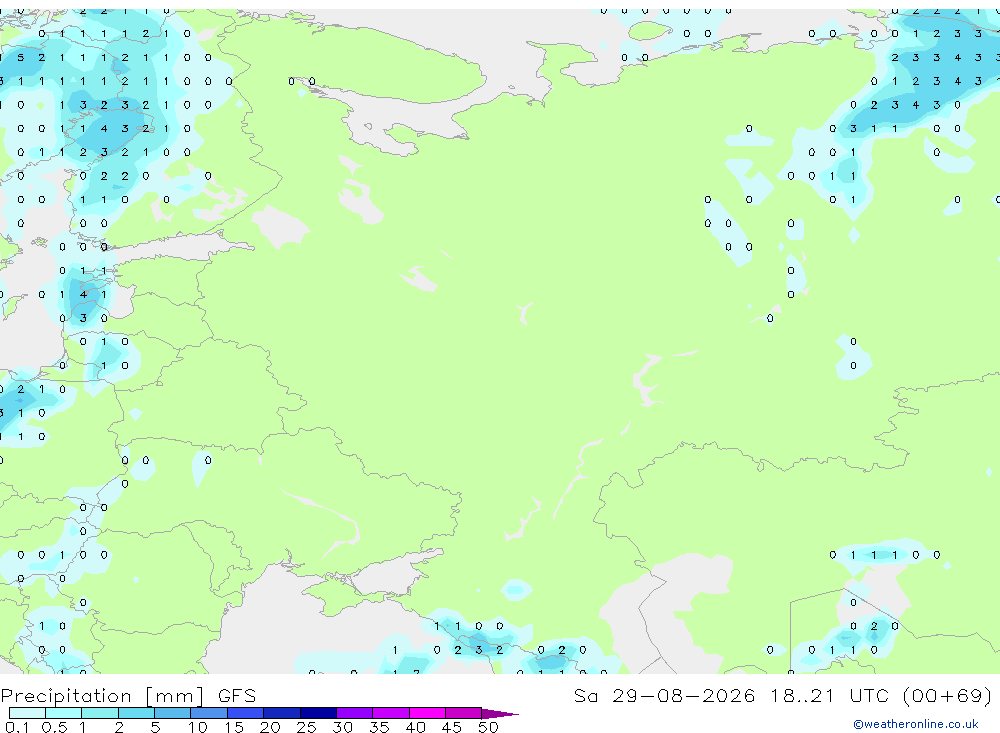
Task: Click the 'Precipitation [mm] GFS' title text
Action: tap(128, 695)
